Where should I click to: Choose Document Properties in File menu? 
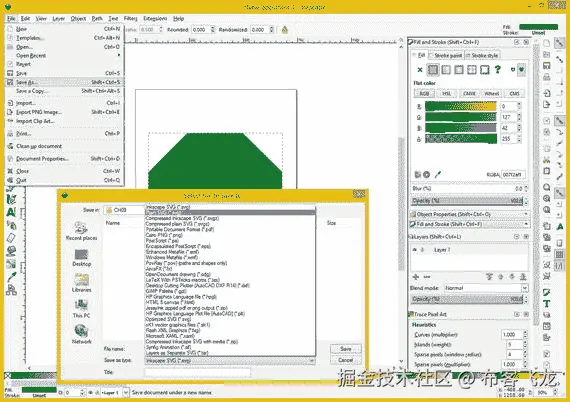(65, 159)
